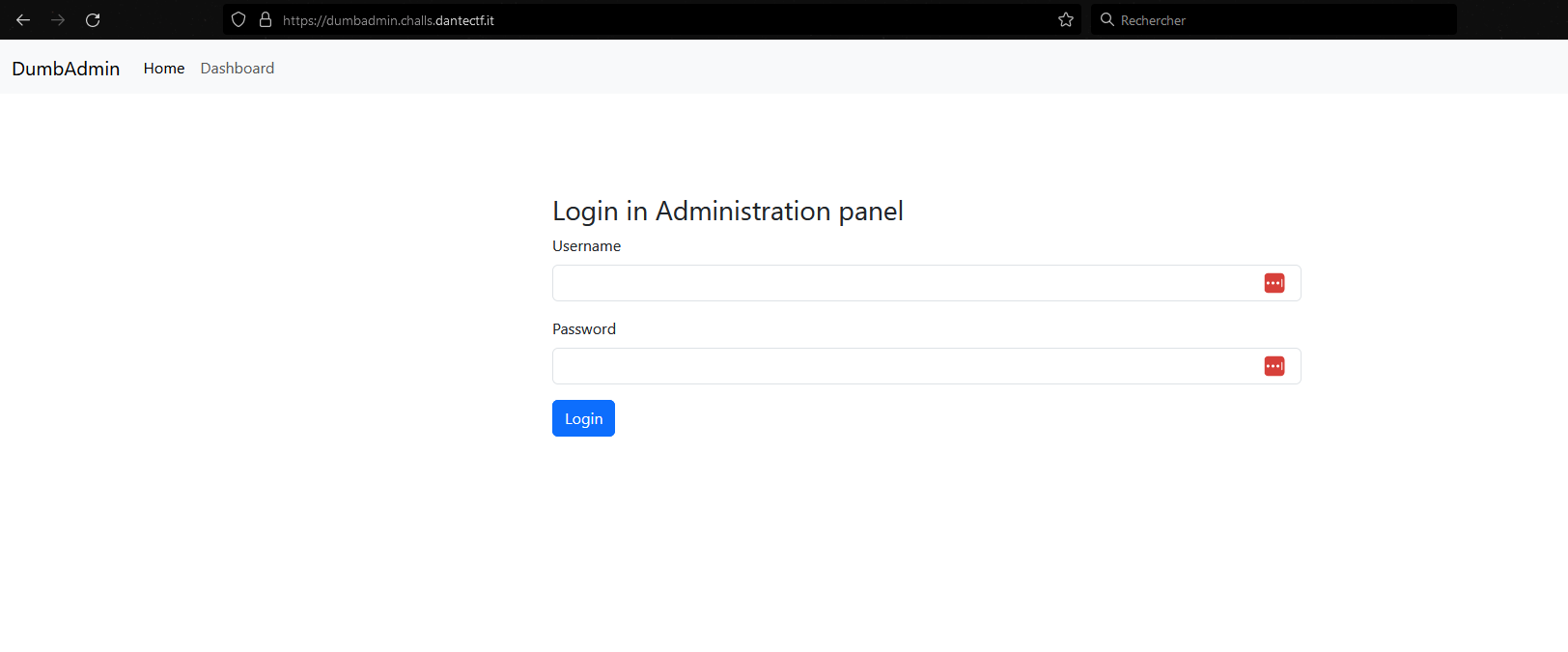The width and height of the screenshot is (1568, 652).
Task: Click the Username label text
Action: tap(586, 246)
